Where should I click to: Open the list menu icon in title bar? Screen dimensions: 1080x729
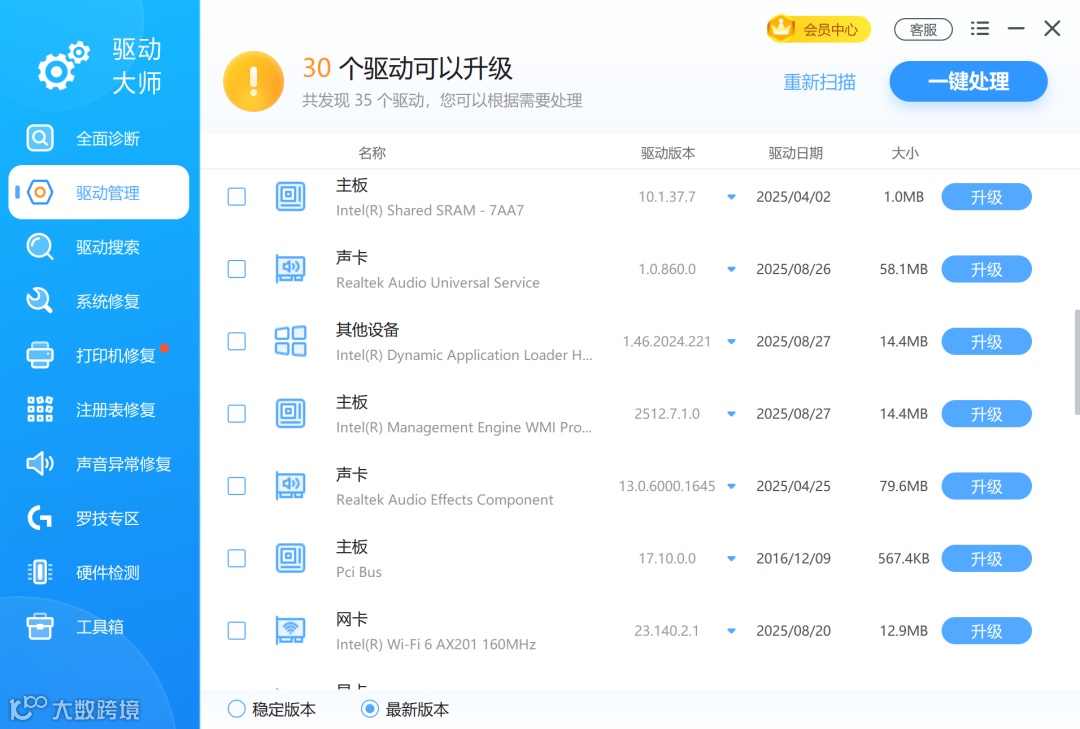pyautogui.click(x=979, y=28)
